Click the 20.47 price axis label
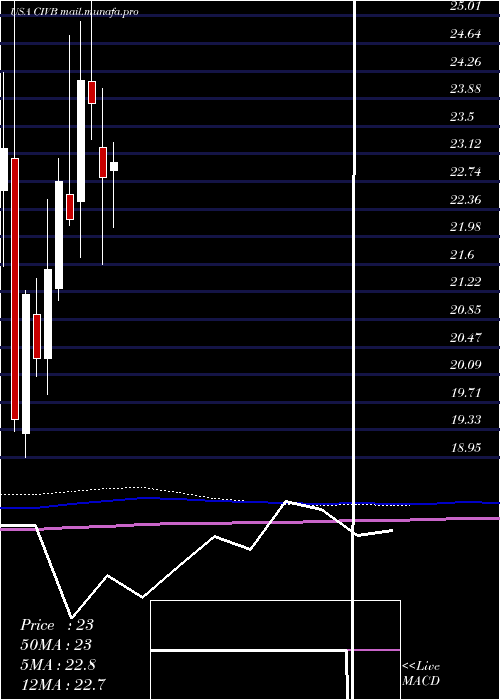This screenshot has height=700, width=500. (466, 338)
